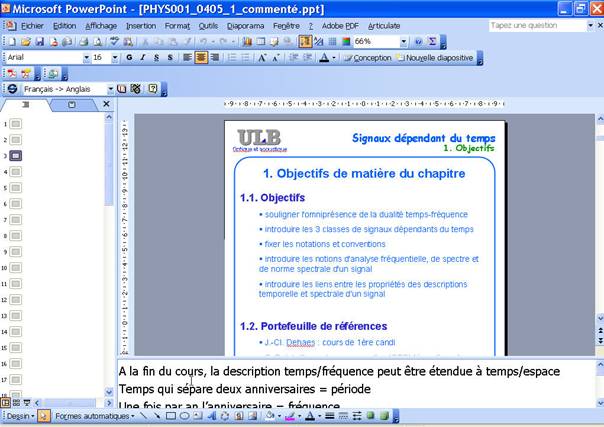Save the presentation with floppy icon

click(x=40, y=42)
